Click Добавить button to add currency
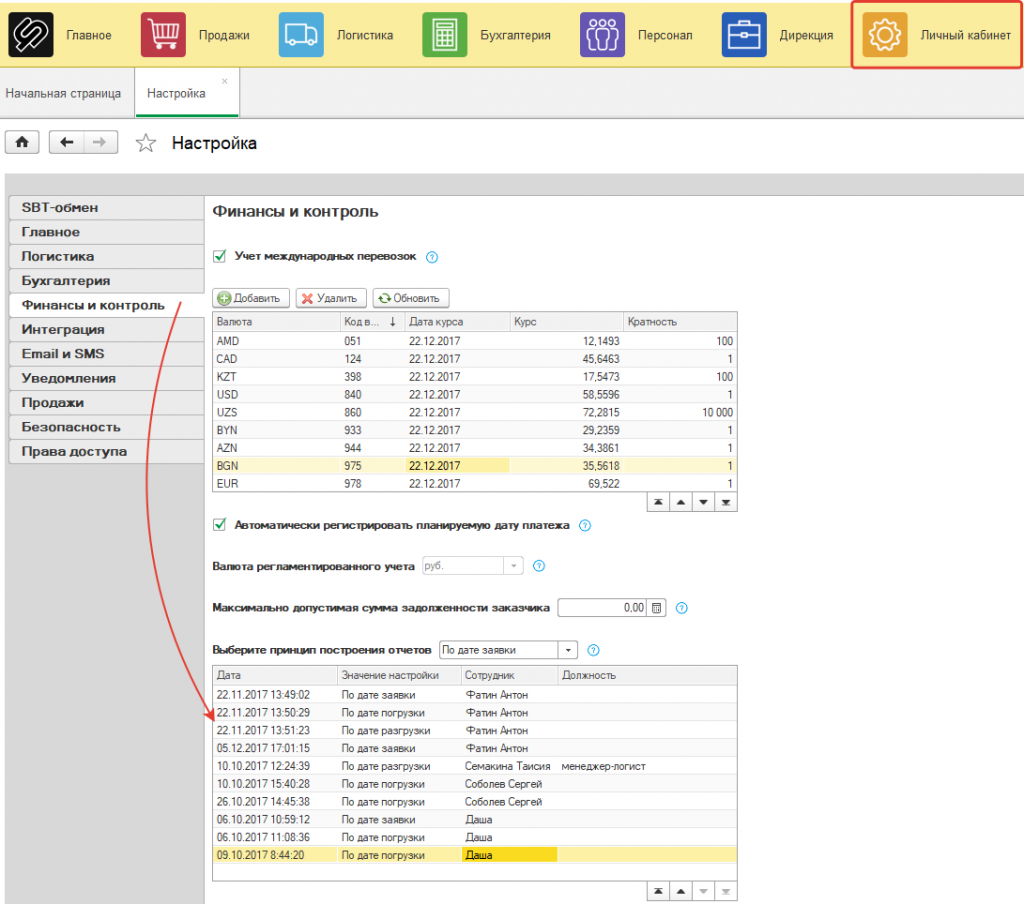Screen dimensions: 1024x904 pyautogui.click(x=251, y=298)
